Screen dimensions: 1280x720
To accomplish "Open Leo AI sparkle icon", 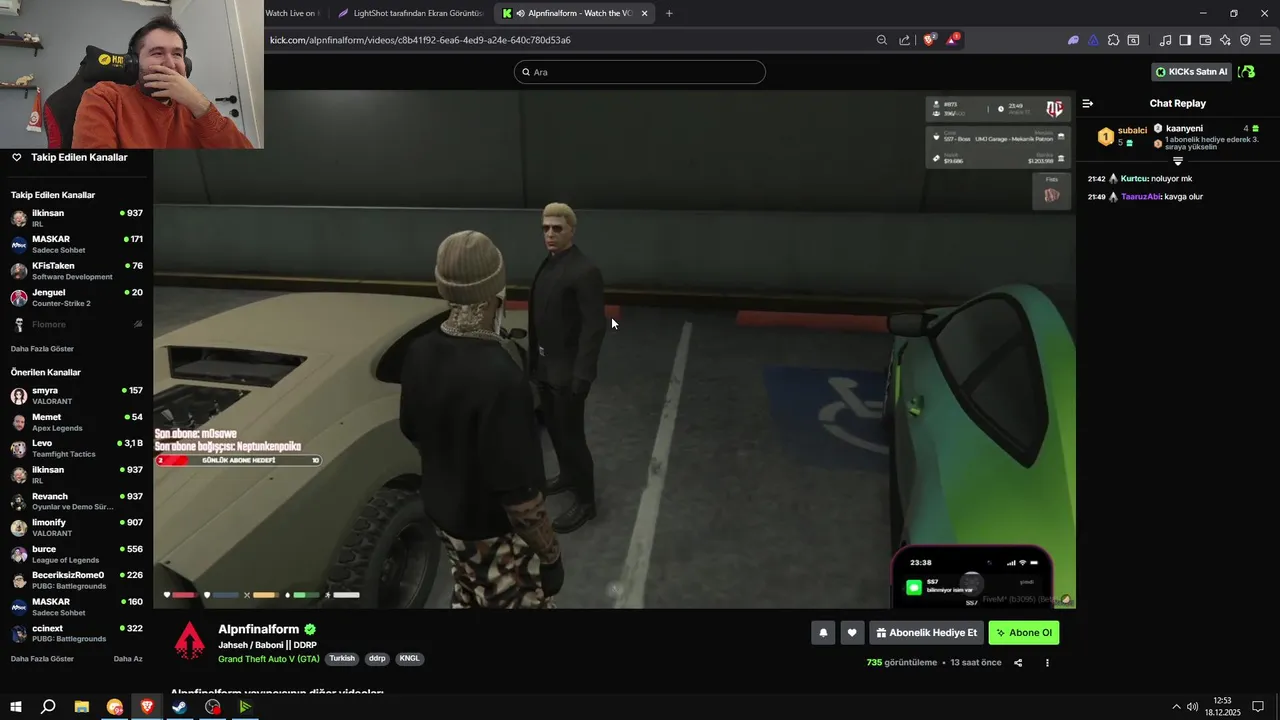I will [1225, 40].
